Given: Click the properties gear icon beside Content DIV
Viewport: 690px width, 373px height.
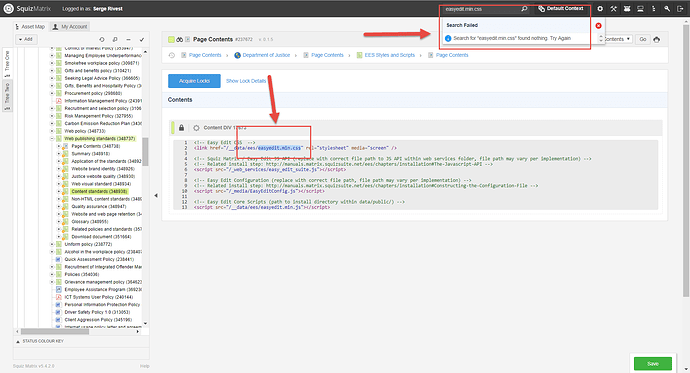Looking at the screenshot, I should 196,128.
